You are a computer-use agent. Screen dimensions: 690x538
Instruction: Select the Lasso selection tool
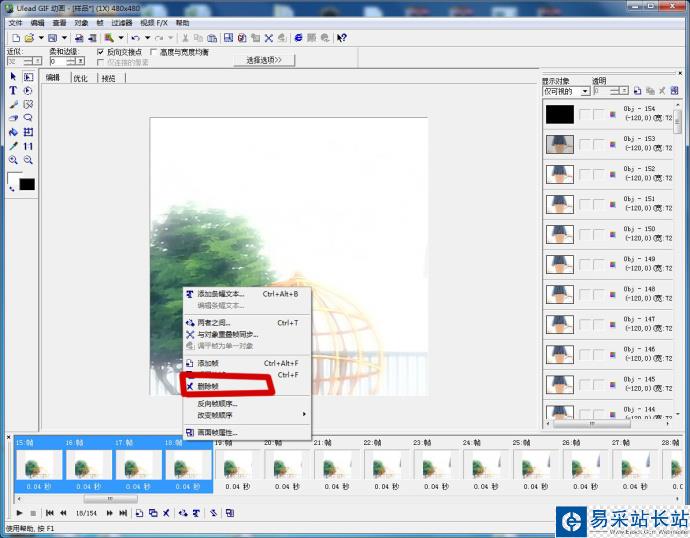pyautogui.click(x=28, y=118)
